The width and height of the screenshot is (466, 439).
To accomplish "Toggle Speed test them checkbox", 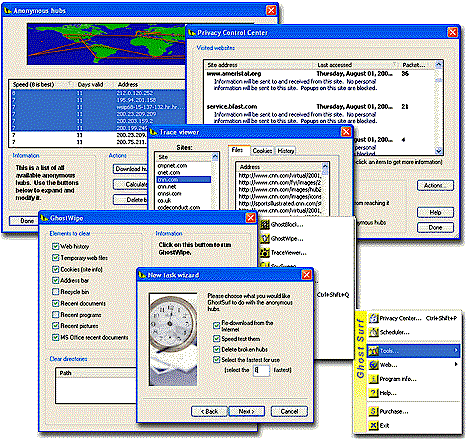I will 217,339.
